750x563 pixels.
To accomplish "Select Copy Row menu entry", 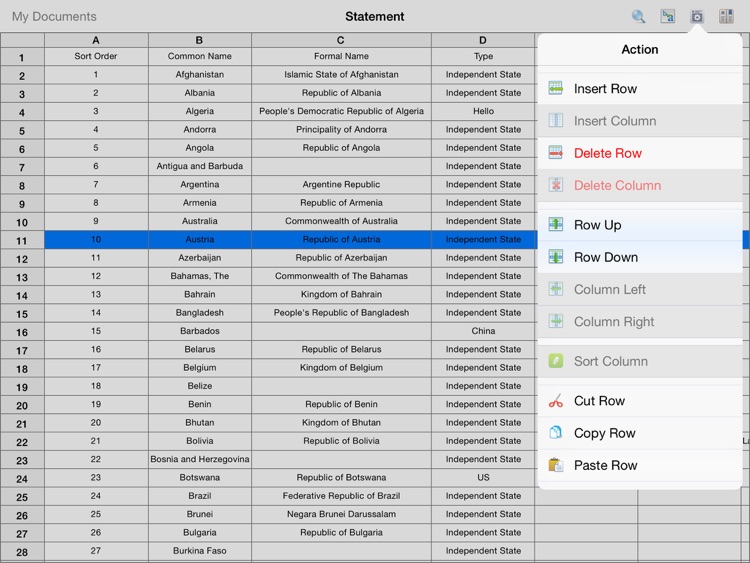I will 640,433.
